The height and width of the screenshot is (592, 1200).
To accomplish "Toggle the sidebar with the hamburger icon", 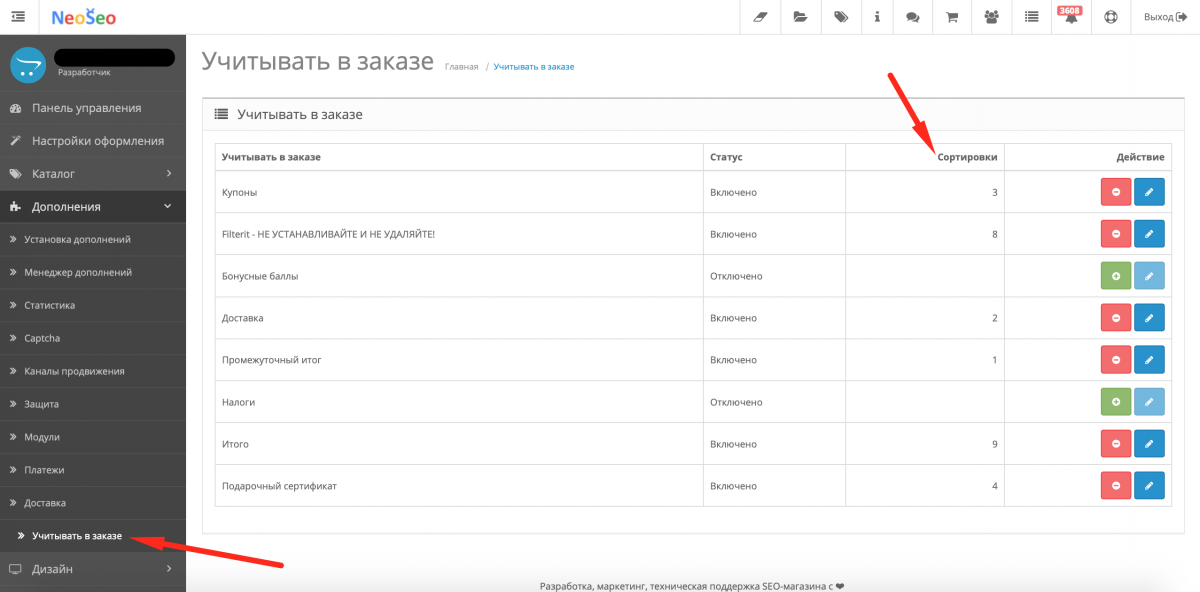I will click(18, 16).
